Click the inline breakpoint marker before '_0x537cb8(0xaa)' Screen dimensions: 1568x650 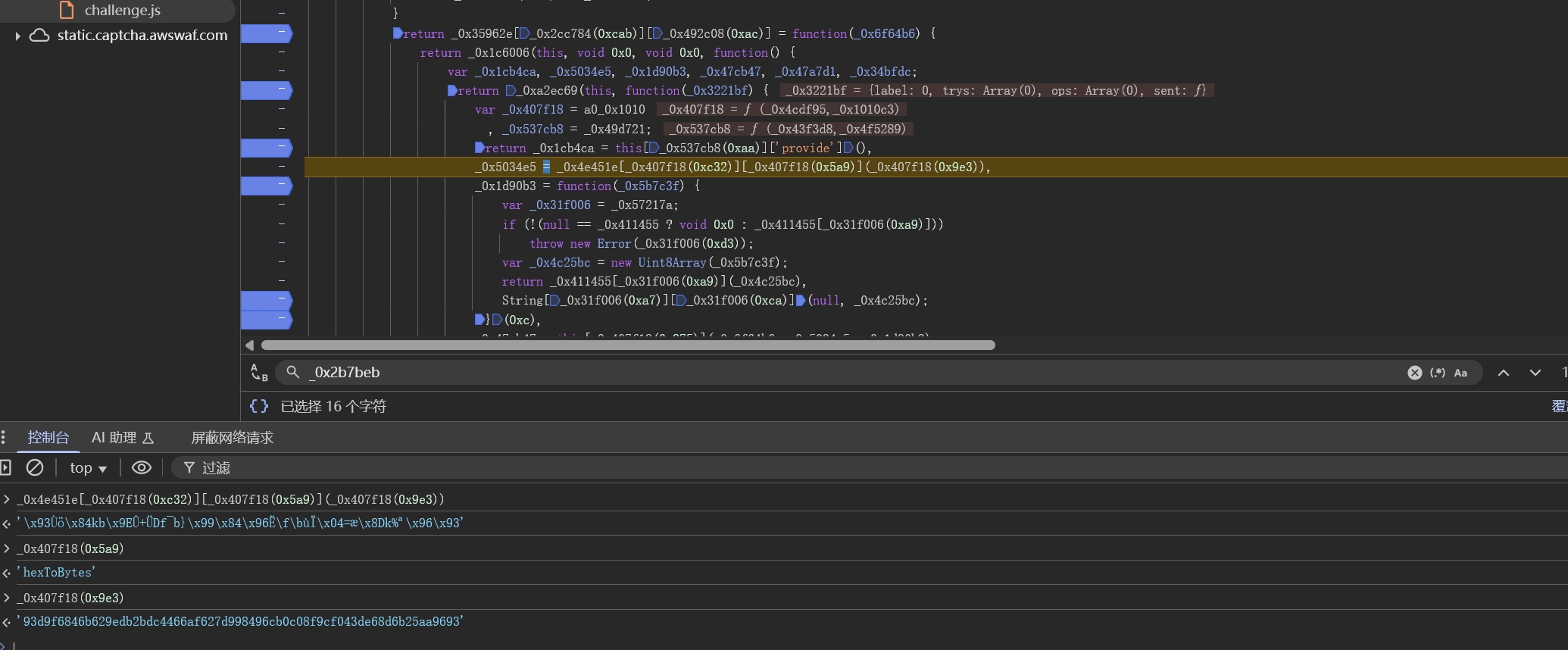click(654, 148)
